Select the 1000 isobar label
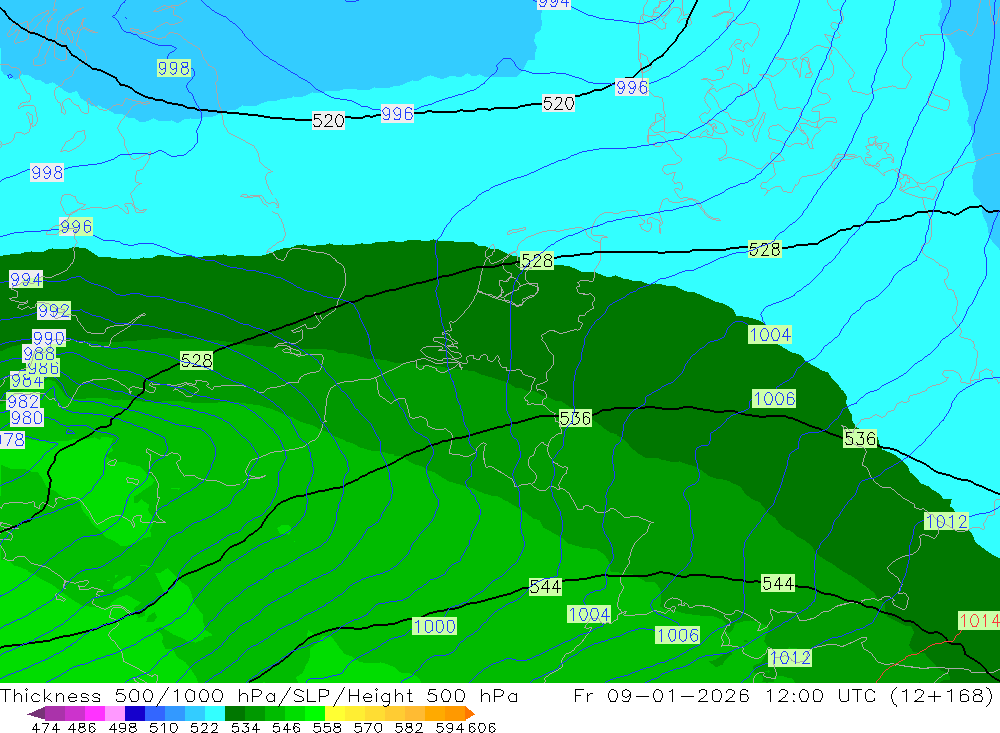This screenshot has height=733, width=1000. click(x=434, y=626)
